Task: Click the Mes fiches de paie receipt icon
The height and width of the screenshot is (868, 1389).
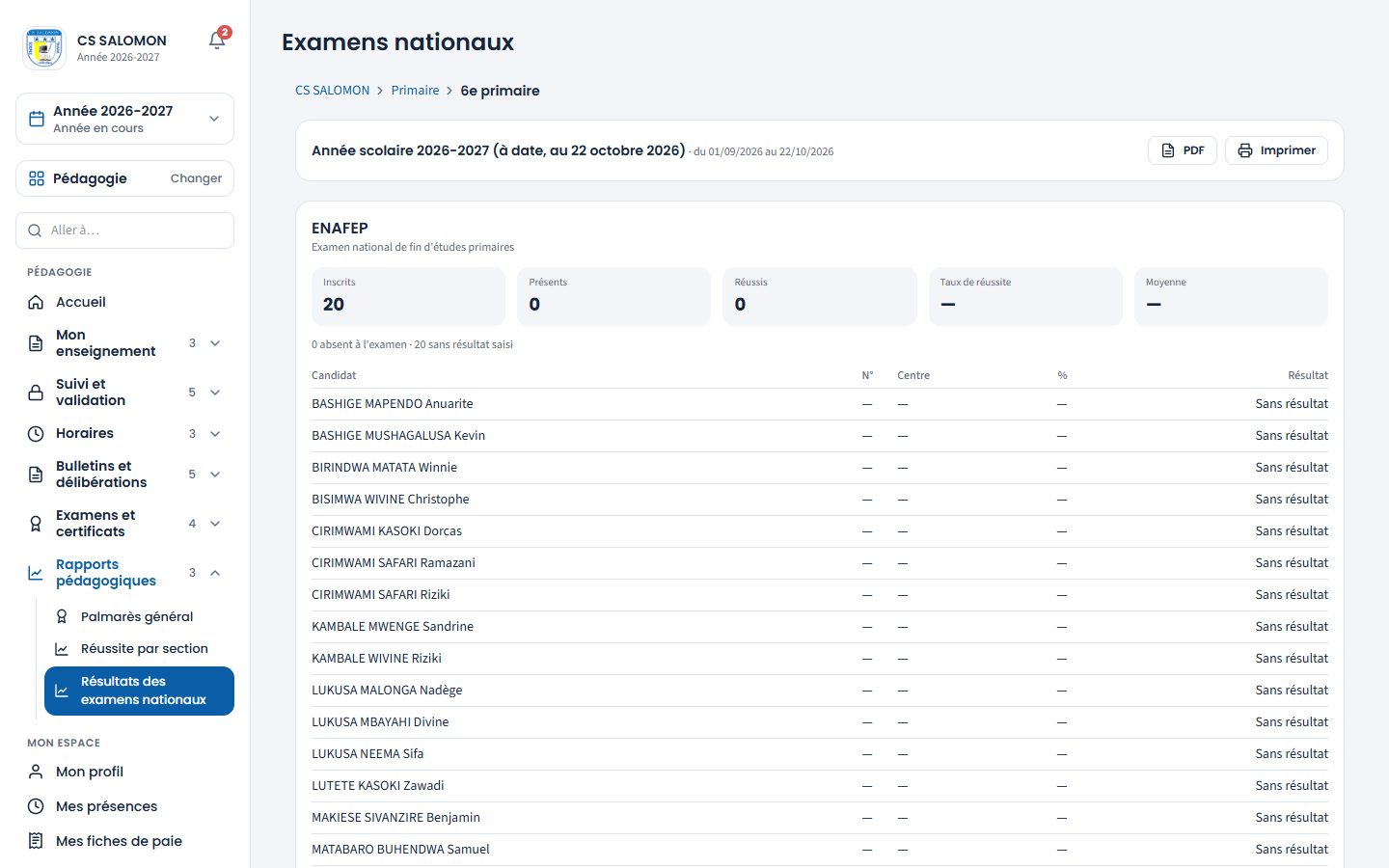Action: click(36, 841)
